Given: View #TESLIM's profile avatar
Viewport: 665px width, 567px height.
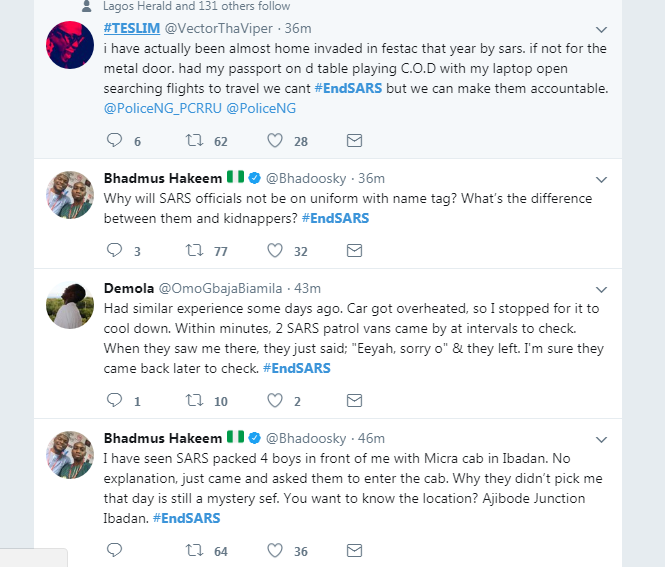Looking at the screenshot, I should [70, 43].
